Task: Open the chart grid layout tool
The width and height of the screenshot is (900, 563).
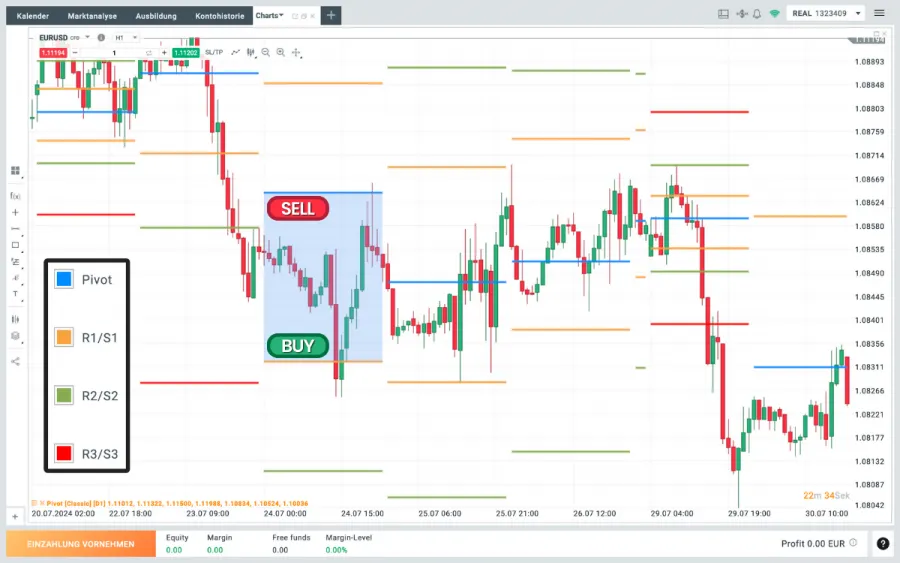Action: pos(15,170)
